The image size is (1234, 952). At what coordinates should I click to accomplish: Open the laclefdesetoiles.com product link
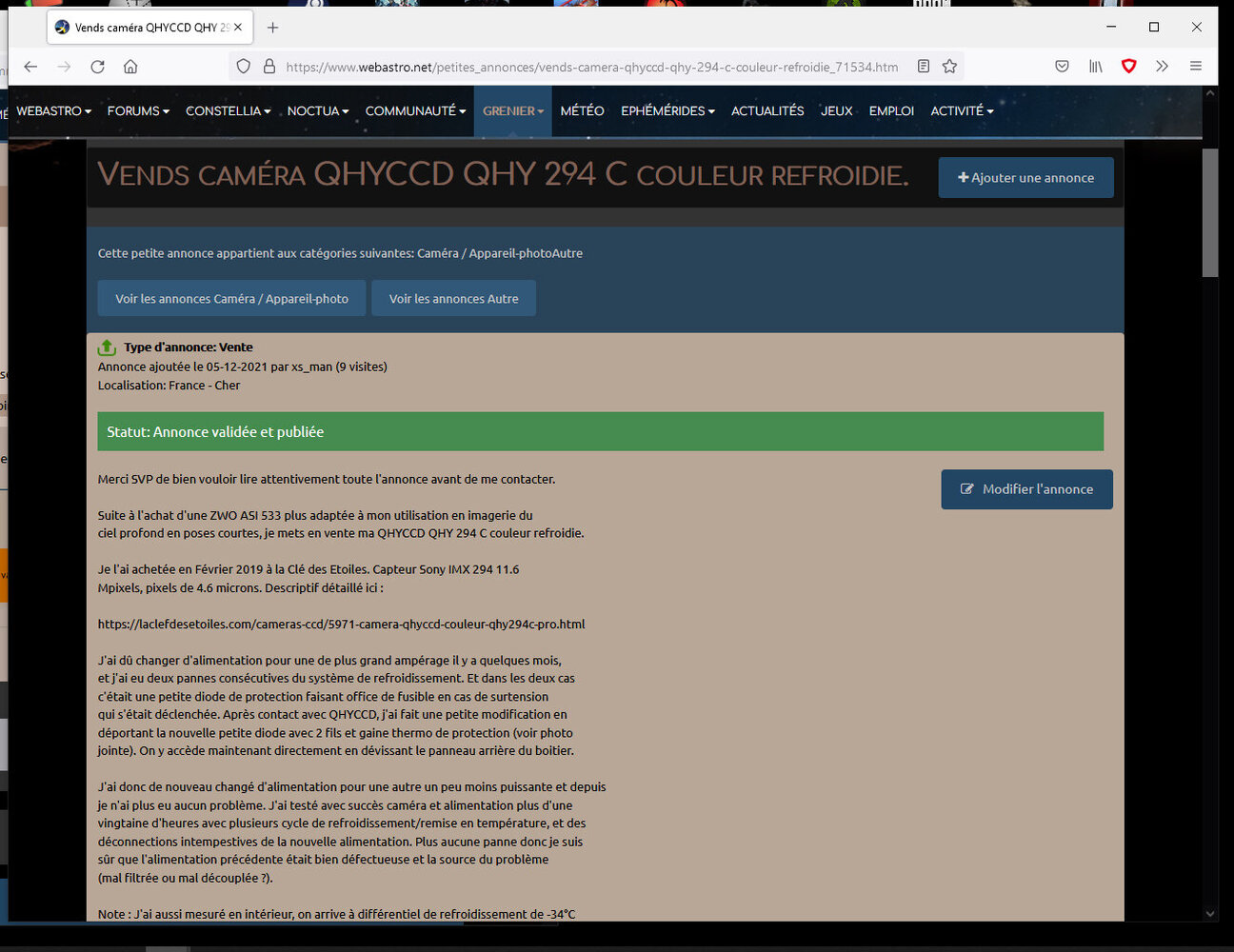click(341, 624)
